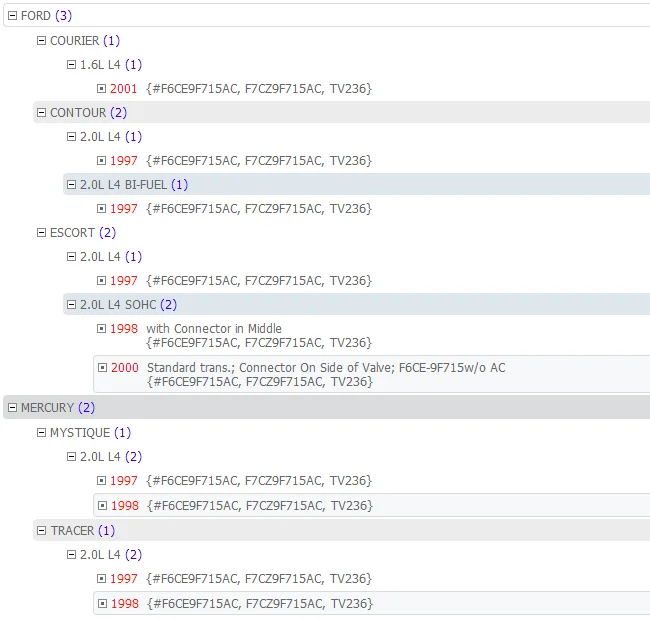This screenshot has width=650, height=620.
Task: Click year 1997 under MYSTIQUE
Action: [124, 481]
